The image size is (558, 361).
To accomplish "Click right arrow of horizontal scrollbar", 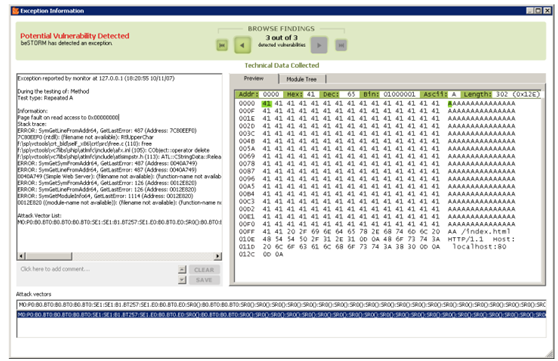I will pyautogui.click(x=217, y=256).
